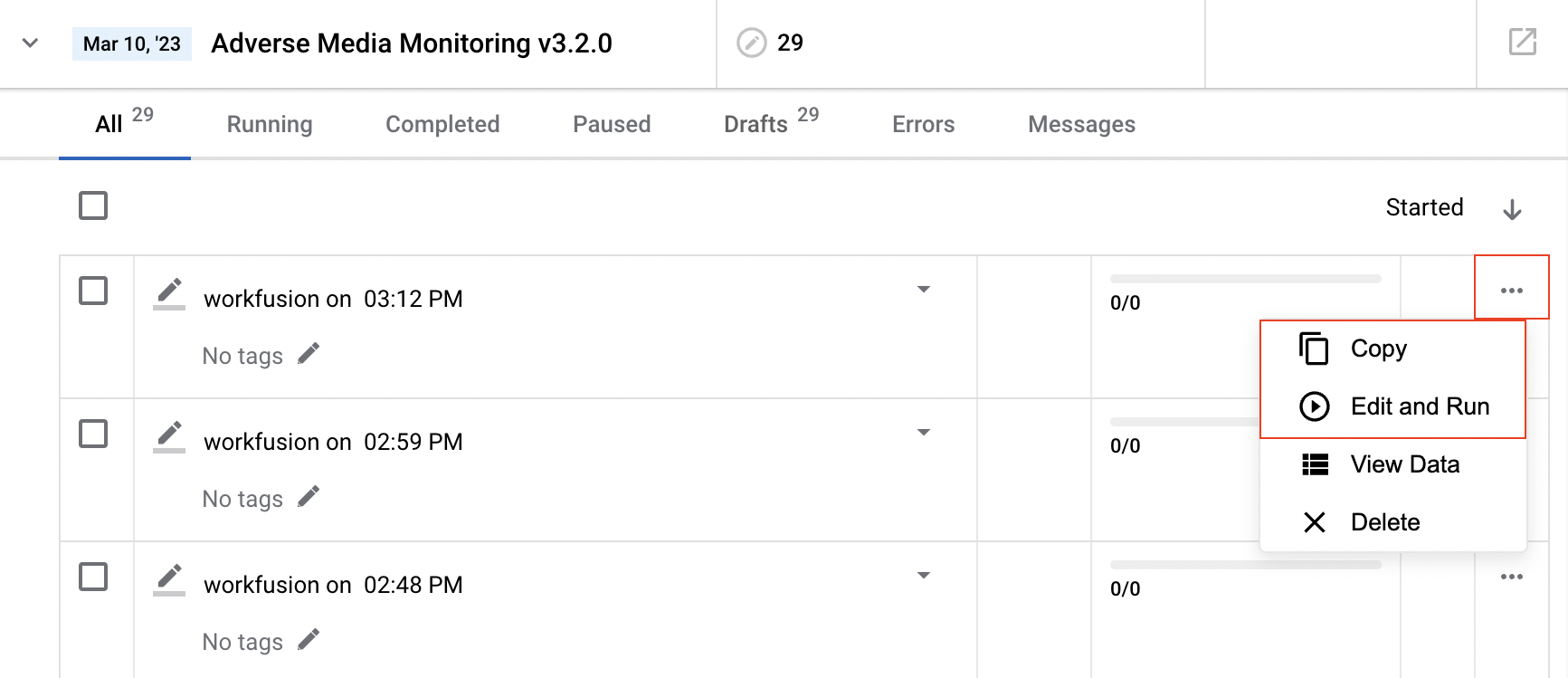Click the drafts count icon showing 29
Image resolution: width=1568 pixels, height=678 pixels.
pyautogui.click(x=751, y=43)
